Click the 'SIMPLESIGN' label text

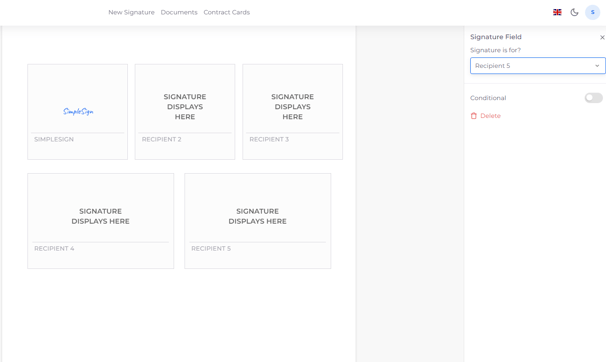54,139
